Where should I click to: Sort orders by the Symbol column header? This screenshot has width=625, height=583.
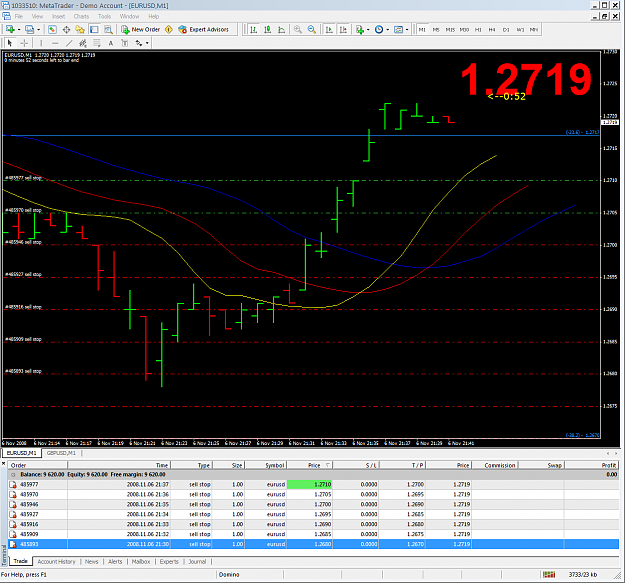(266, 465)
